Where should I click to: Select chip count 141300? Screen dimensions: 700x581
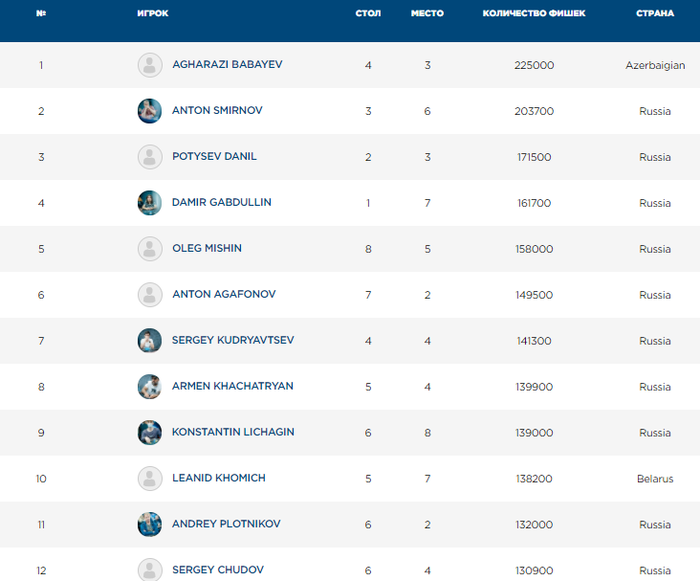[x=534, y=341]
